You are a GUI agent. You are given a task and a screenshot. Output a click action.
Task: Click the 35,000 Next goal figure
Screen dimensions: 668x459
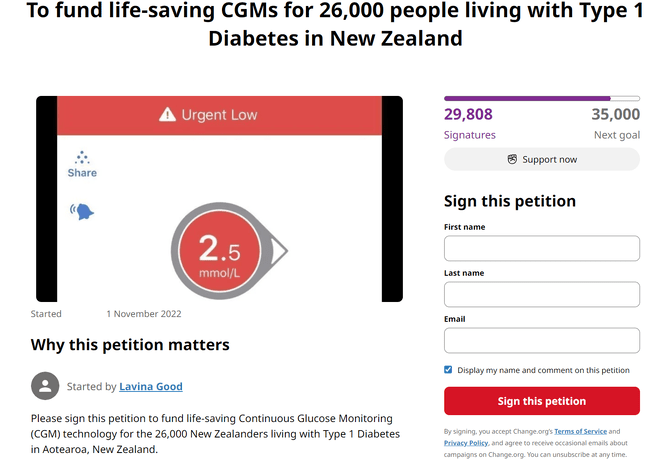(x=615, y=115)
